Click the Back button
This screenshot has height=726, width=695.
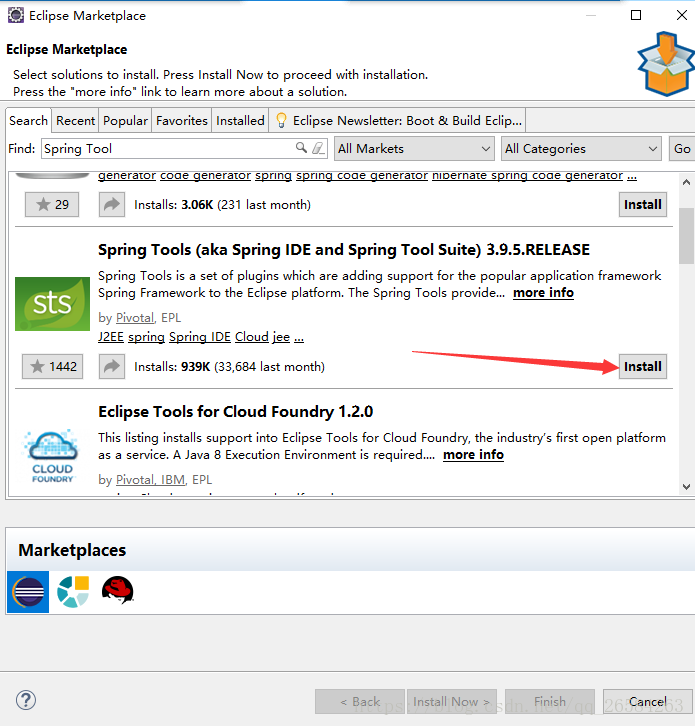(x=360, y=702)
